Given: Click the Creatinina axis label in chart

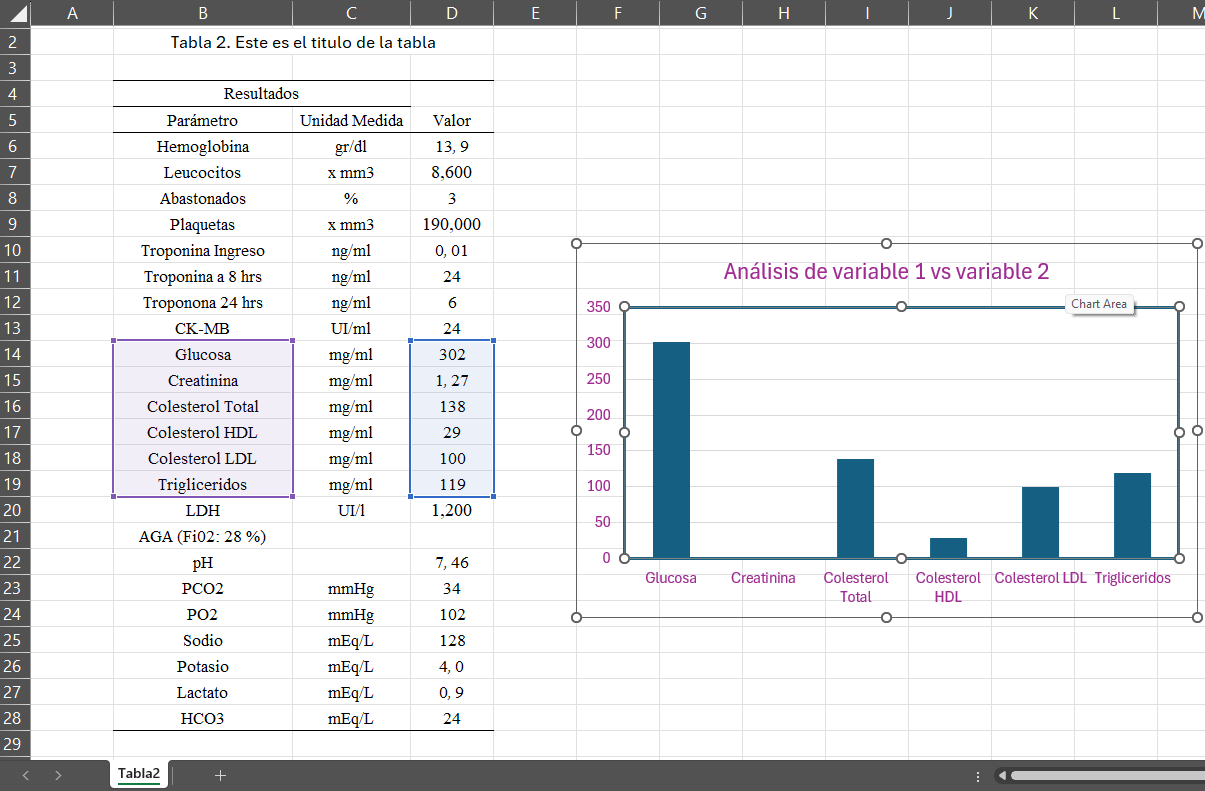Looking at the screenshot, I should (x=763, y=578).
